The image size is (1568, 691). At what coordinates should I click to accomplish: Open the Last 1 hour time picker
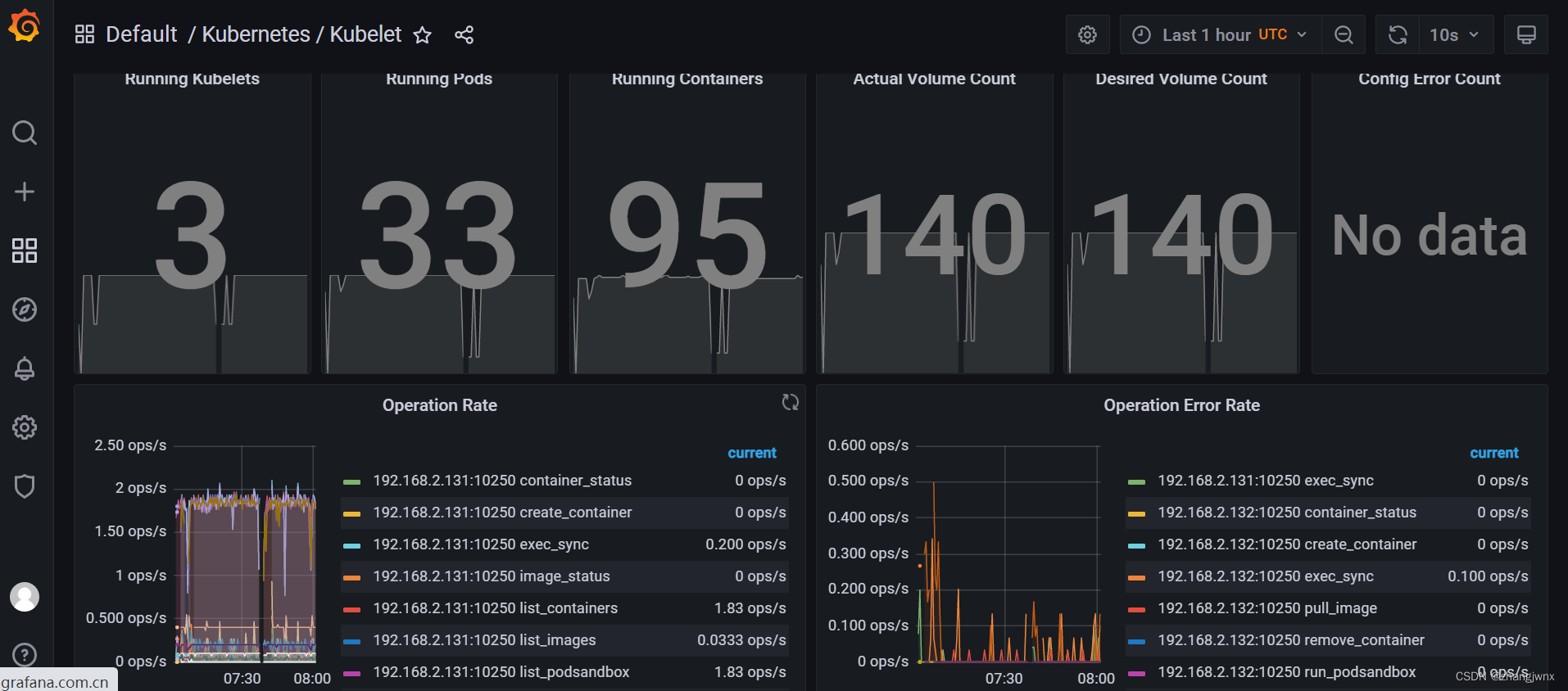pyautogui.click(x=1220, y=34)
